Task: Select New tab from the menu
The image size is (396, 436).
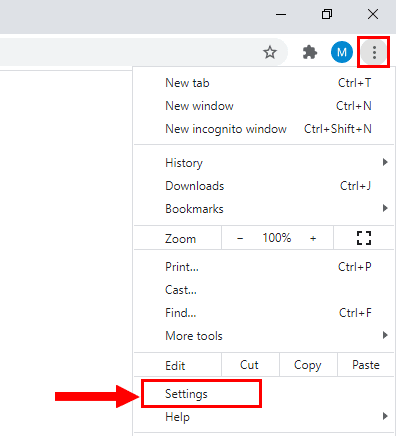Action: click(x=264, y=83)
